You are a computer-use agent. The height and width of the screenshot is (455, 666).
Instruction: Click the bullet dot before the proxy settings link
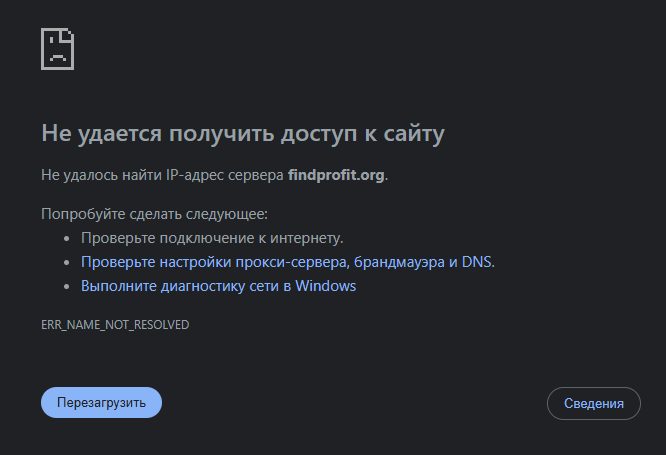(x=67, y=263)
